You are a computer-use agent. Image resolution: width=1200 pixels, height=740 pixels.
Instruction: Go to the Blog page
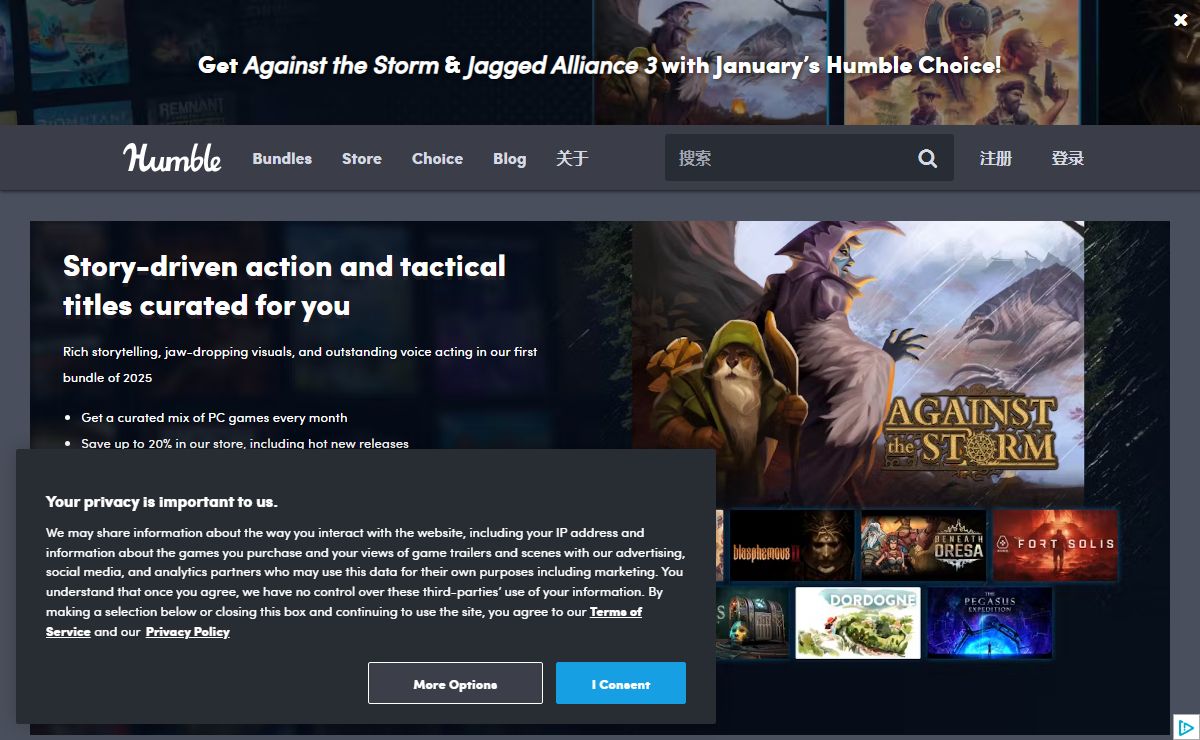509,158
